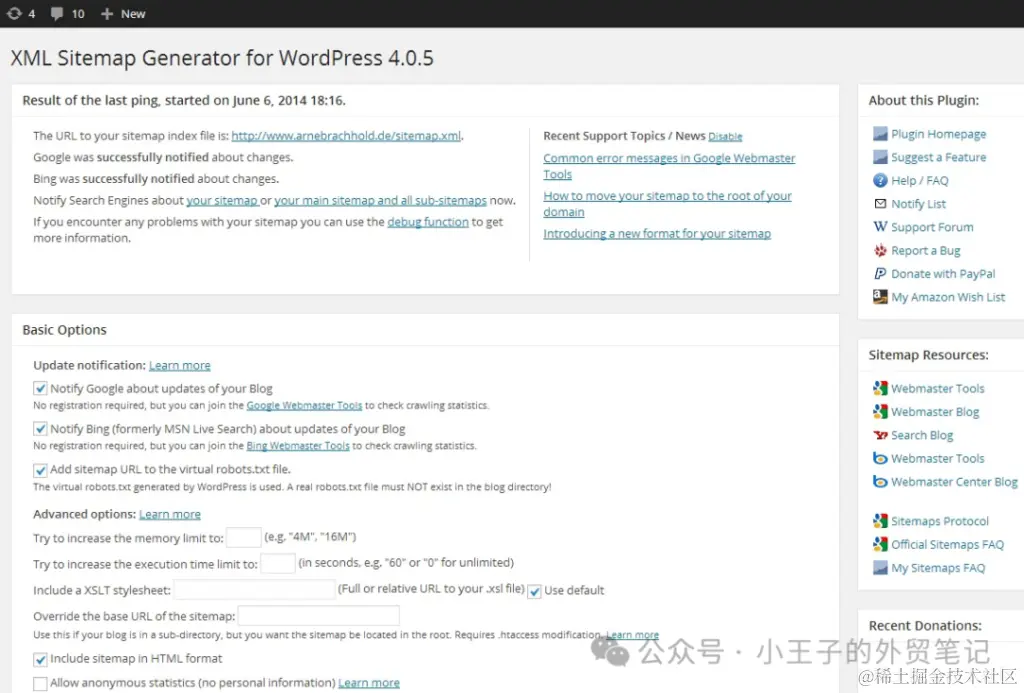The image size is (1024, 693).
Task: Open Webmaster Center Blog link text
Action: pyautogui.click(x=954, y=482)
